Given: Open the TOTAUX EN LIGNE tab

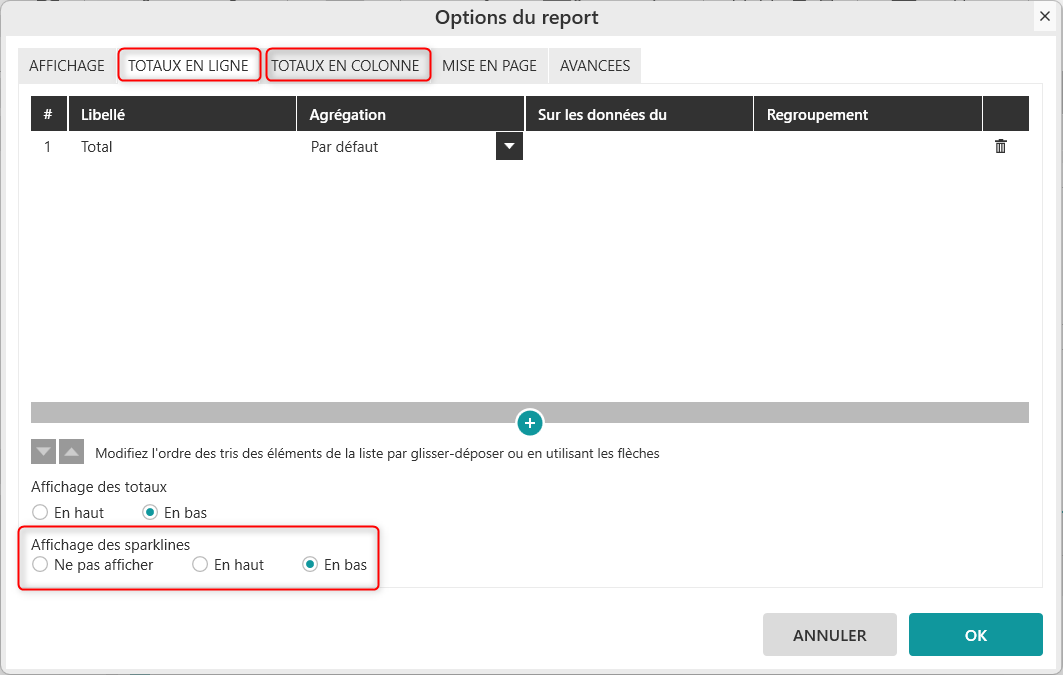Looking at the screenshot, I should point(188,66).
